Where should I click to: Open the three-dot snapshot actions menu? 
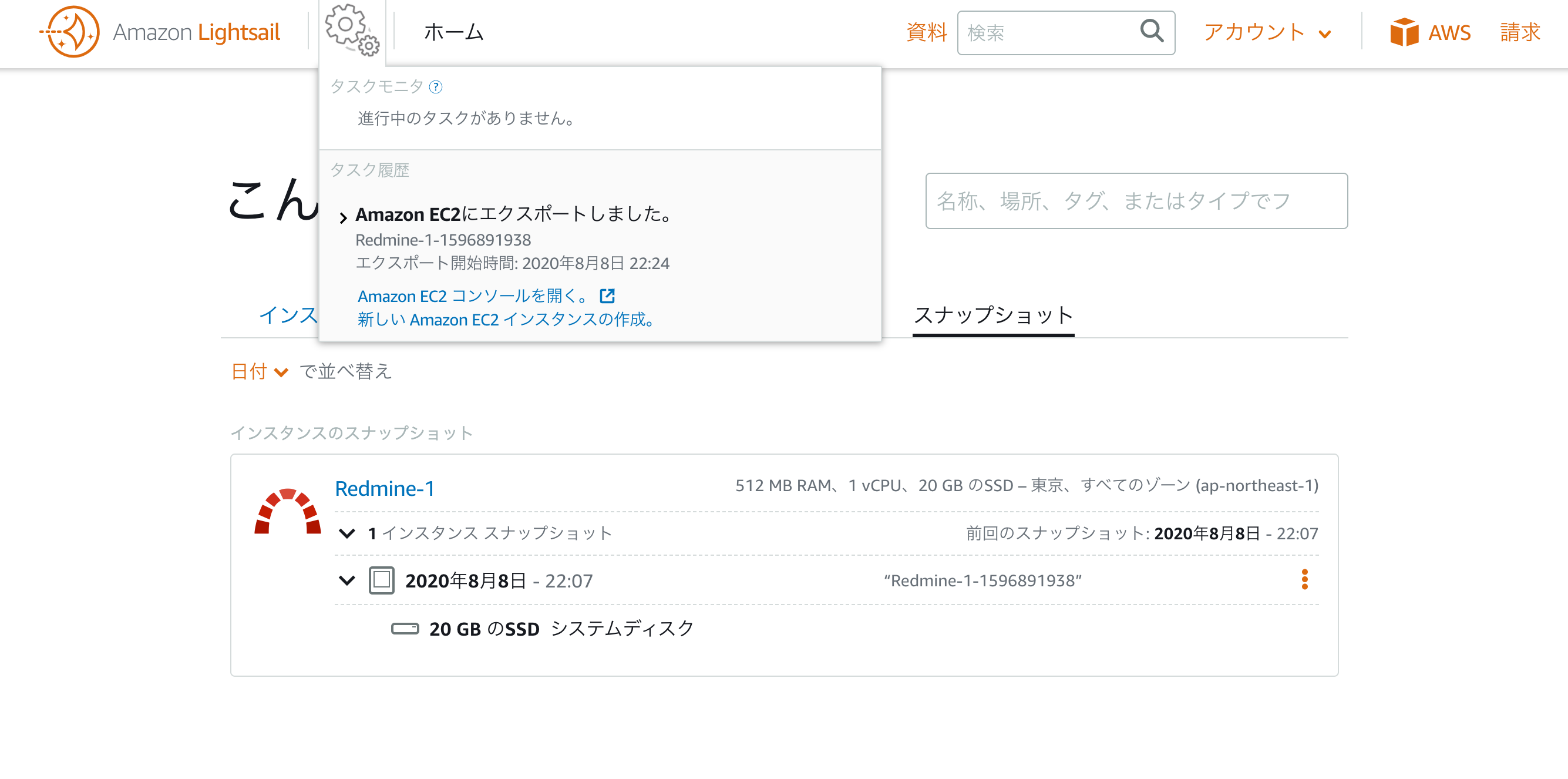[x=1304, y=579]
